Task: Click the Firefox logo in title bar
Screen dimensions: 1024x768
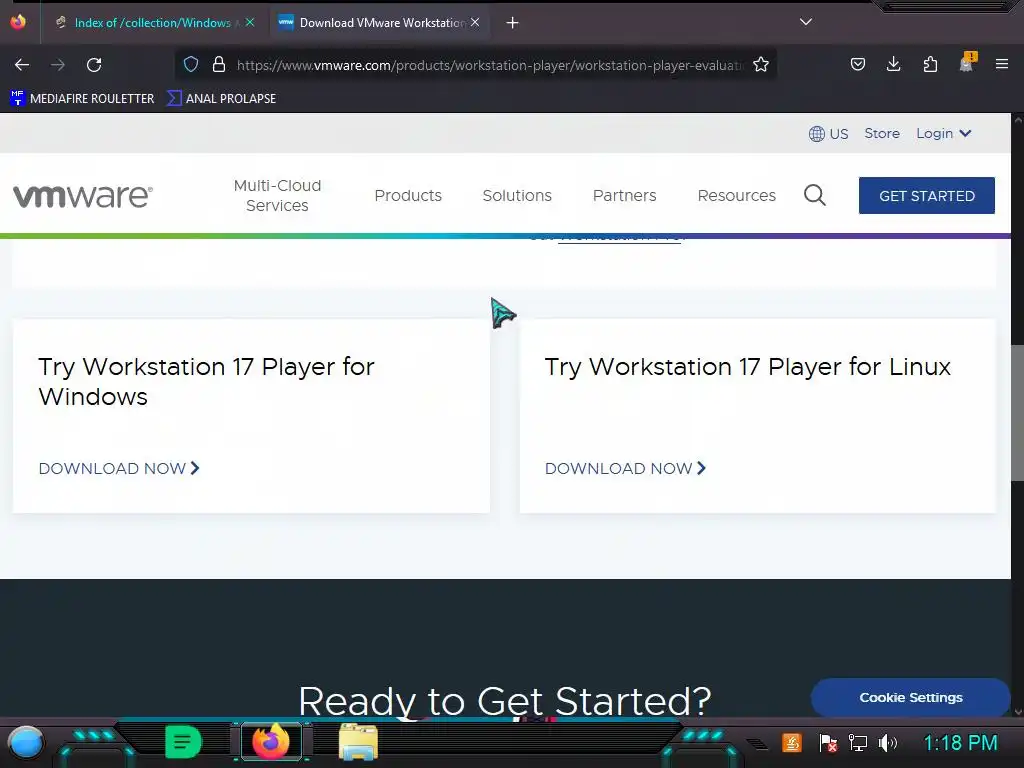Action: point(18,22)
